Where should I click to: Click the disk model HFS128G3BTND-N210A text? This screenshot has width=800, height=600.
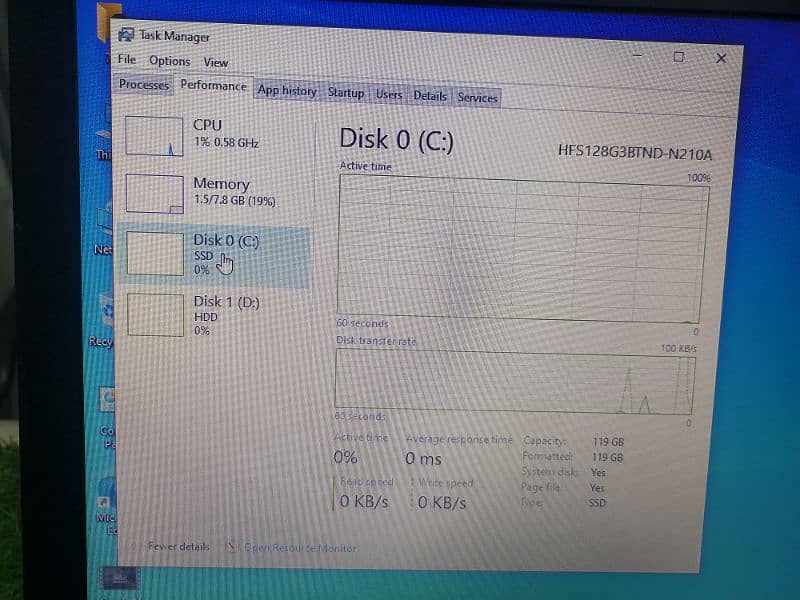[635, 152]
